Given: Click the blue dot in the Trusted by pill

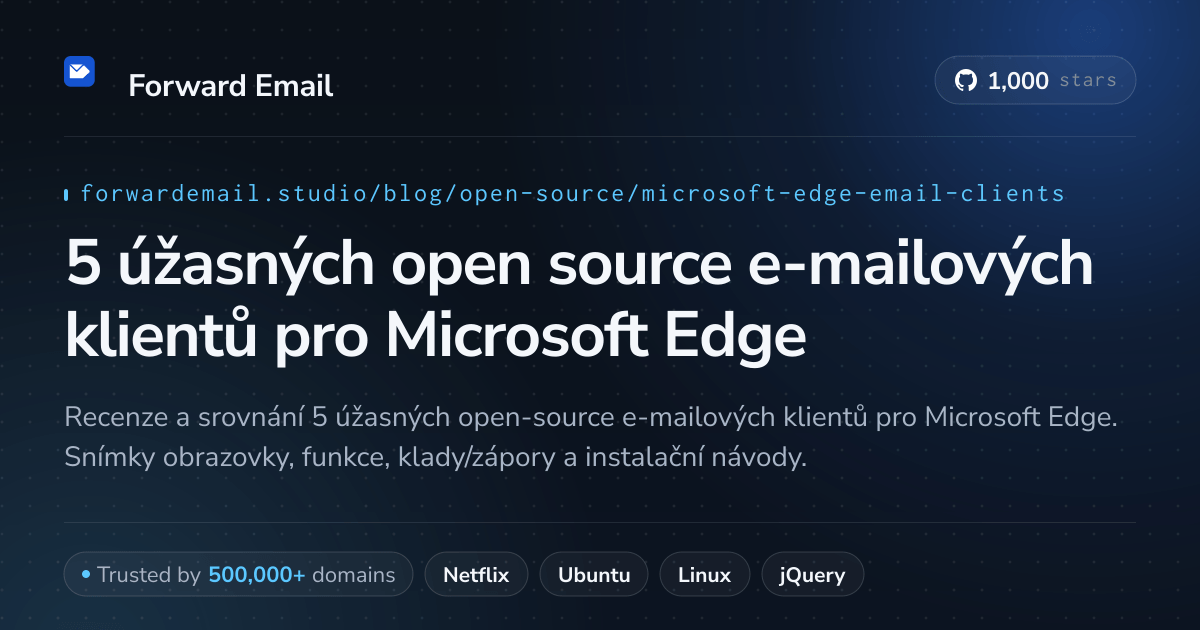Looking at the screenshot, I should pyautogui.click(x=86, y=575).
